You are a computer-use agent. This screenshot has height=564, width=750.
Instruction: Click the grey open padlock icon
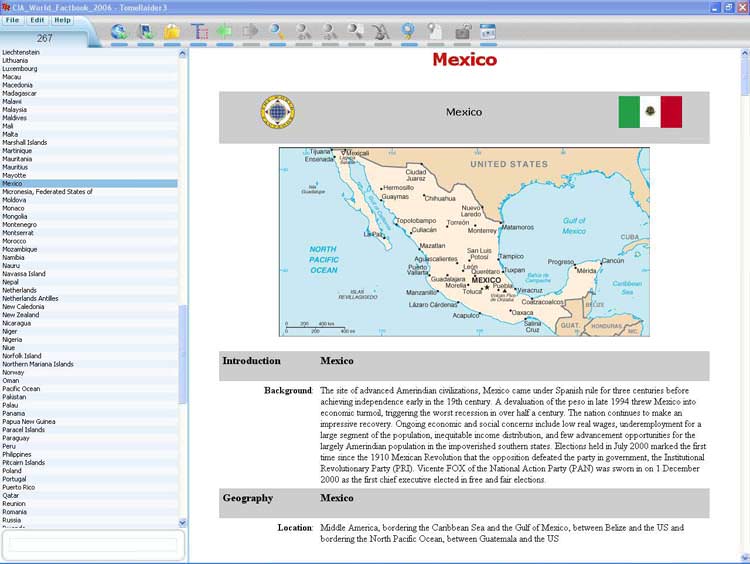463,32
